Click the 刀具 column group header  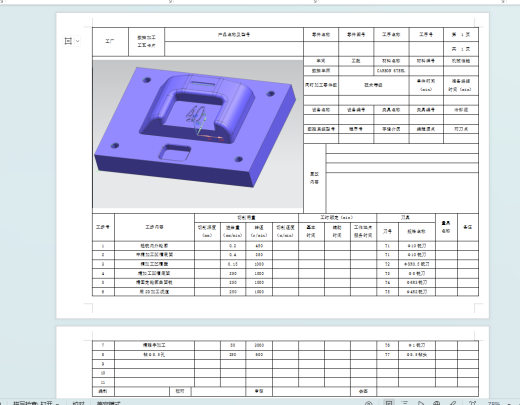[x=406, y=217]
